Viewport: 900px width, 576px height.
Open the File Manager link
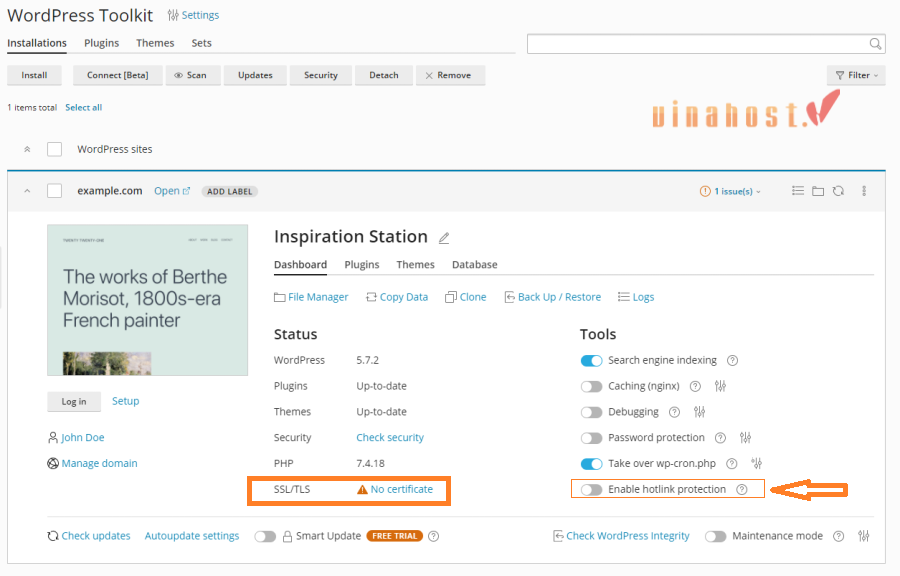point(312,297)
